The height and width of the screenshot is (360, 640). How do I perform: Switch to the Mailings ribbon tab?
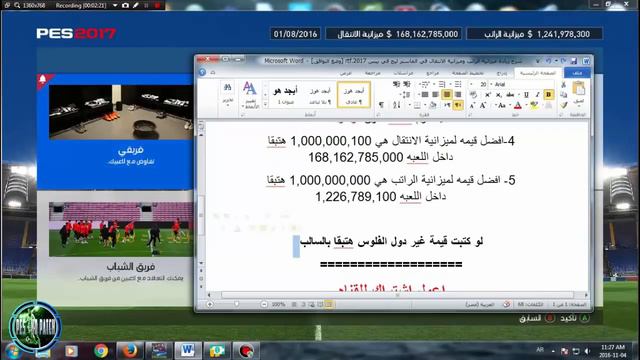[x=403, y=73]
